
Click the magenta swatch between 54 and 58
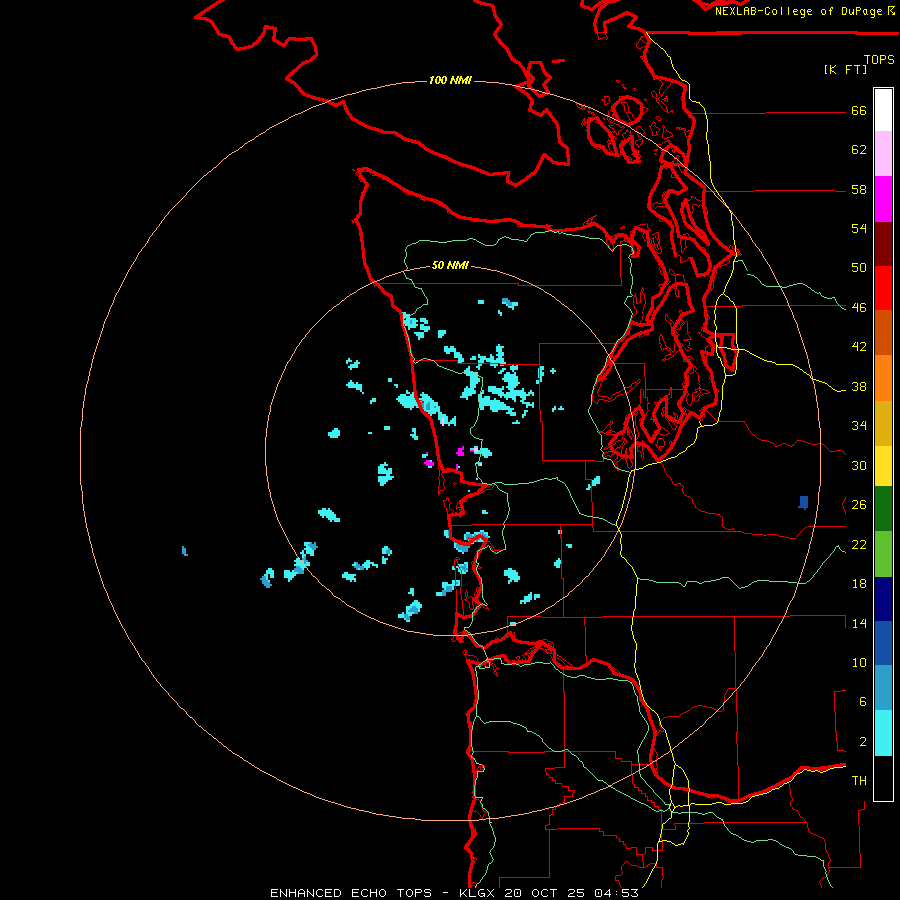883,199
